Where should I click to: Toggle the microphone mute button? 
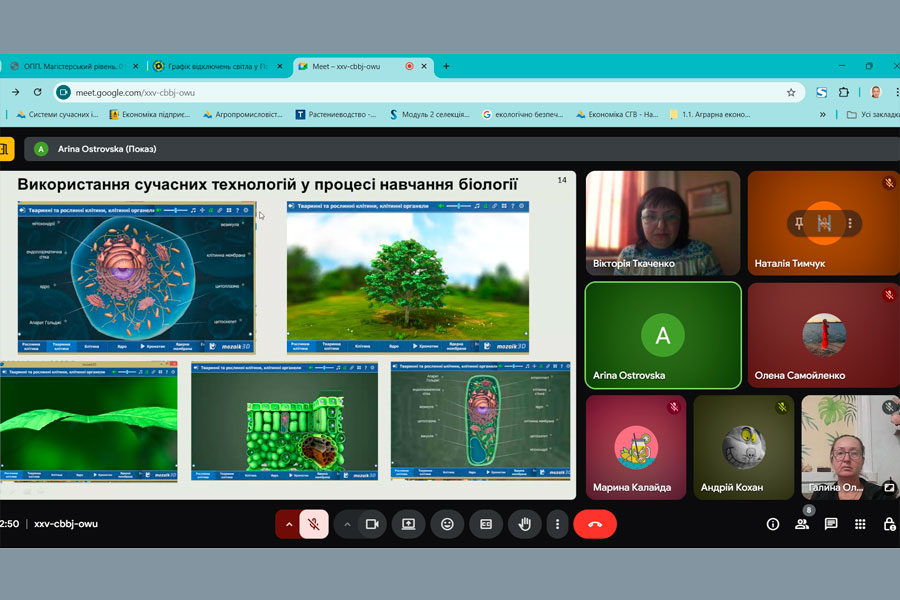coord(314,524)
